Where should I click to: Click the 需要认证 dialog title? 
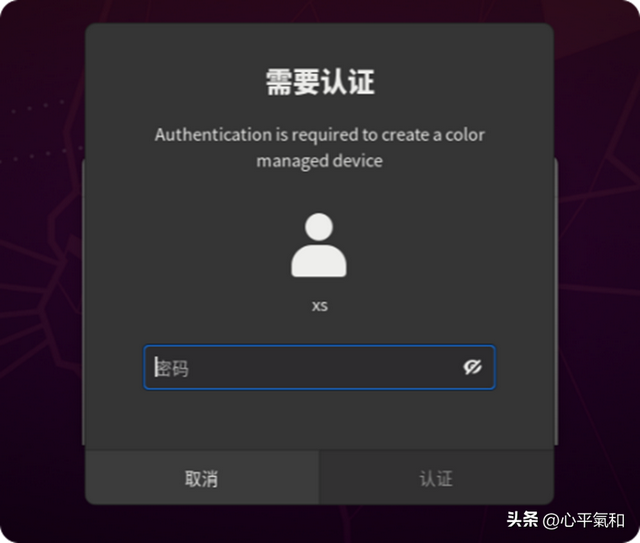(320, 82)
